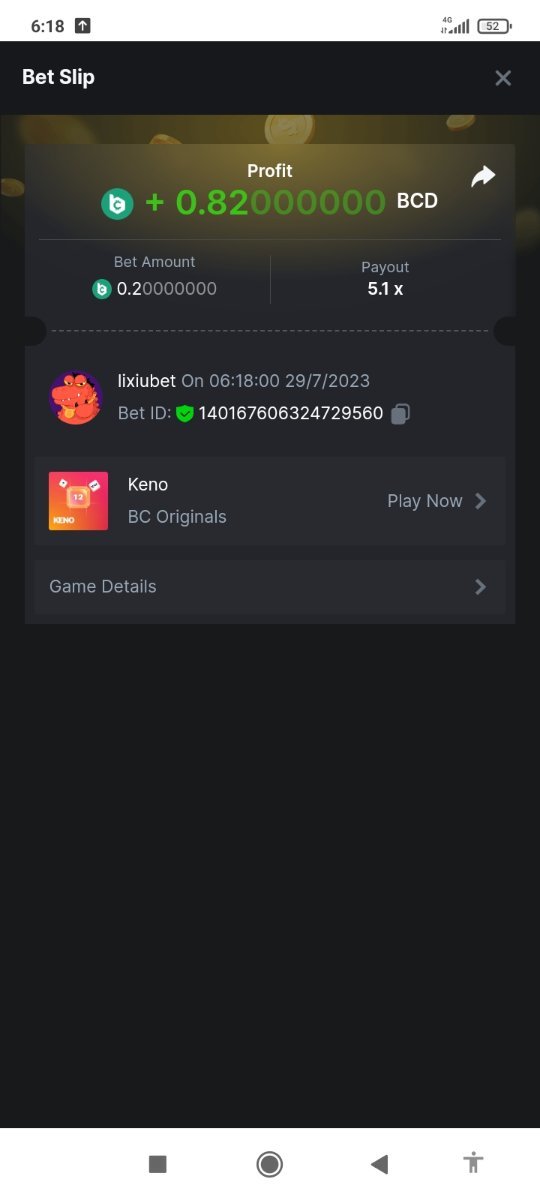This screenshot has height=1200, width=540.
Task: Expand the Game Details chevron
Action: tap(481, 587)
